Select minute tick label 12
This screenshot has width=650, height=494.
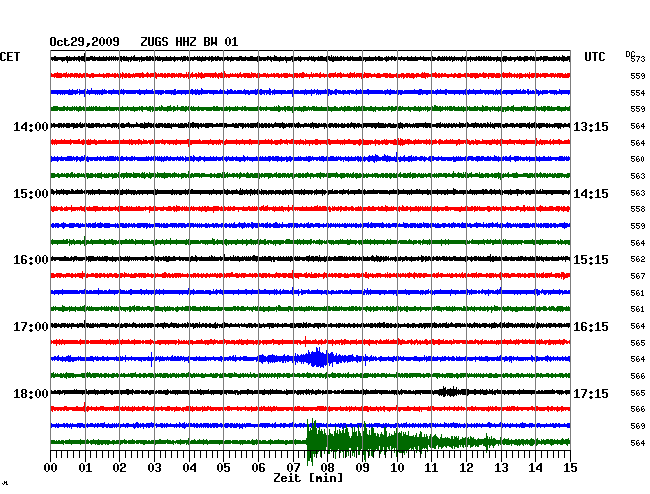466,468
